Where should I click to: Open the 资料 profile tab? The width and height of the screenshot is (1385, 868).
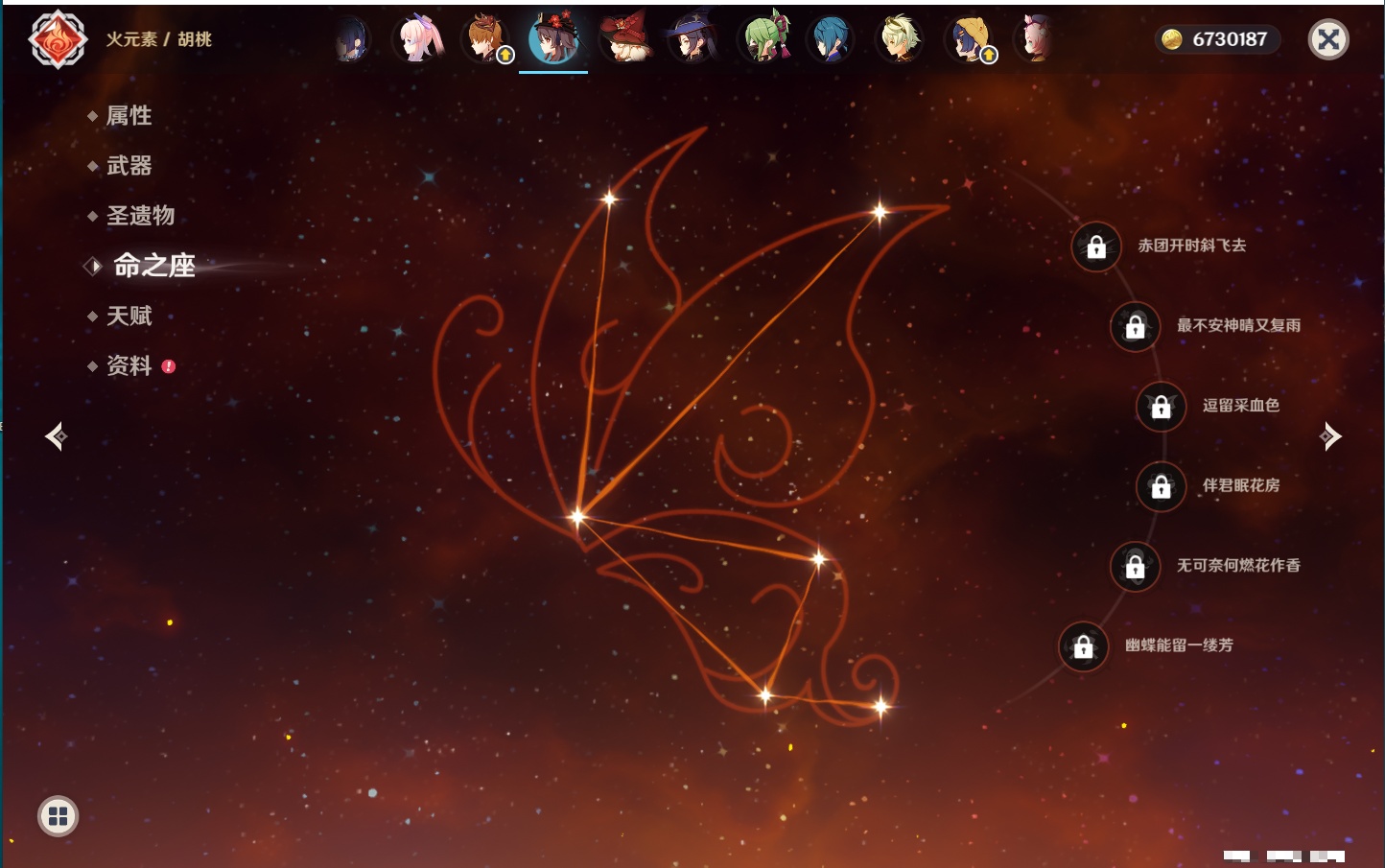pos(129,365)
